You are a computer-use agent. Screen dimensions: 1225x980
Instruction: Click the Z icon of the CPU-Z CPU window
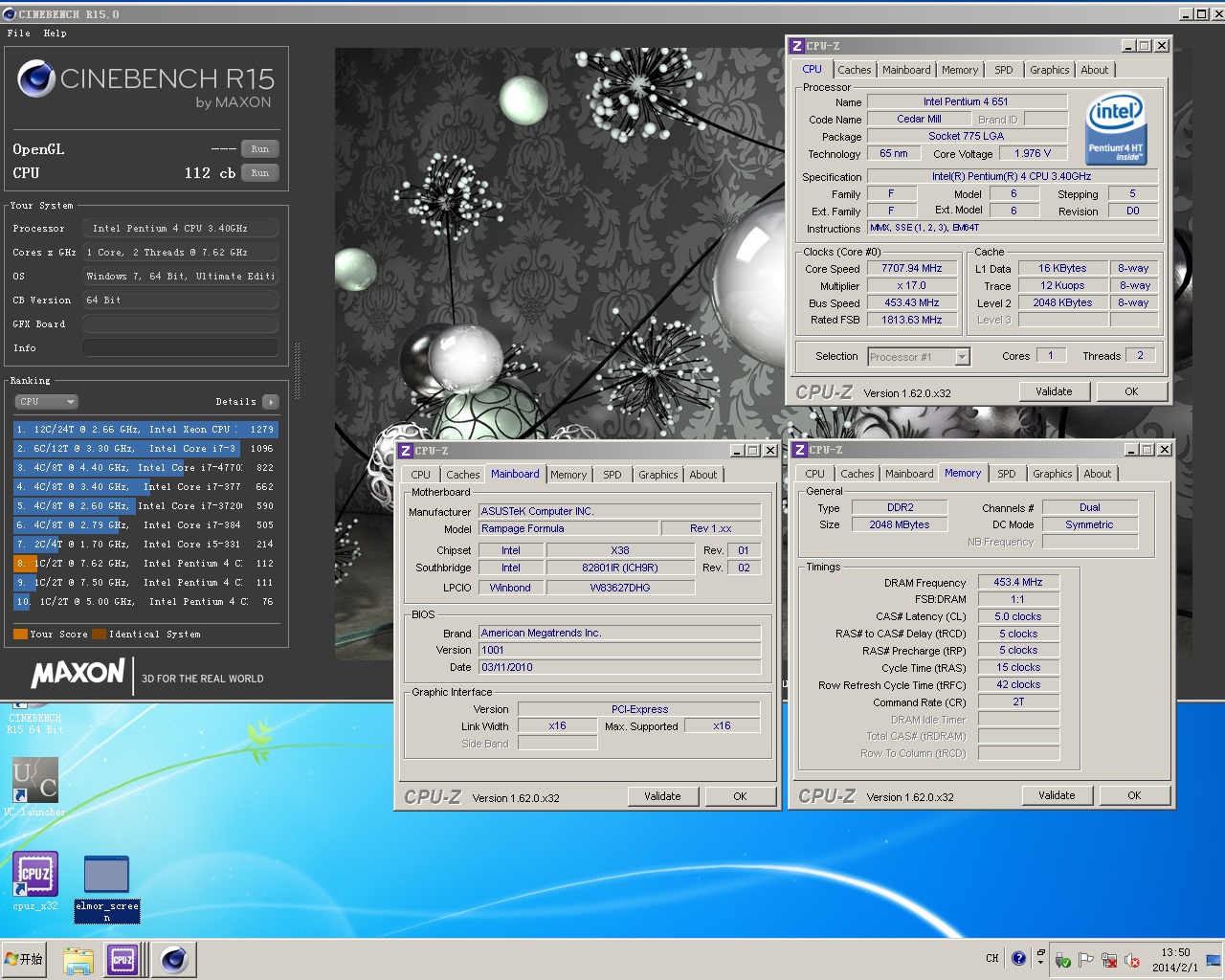click(x=797, y=46)
